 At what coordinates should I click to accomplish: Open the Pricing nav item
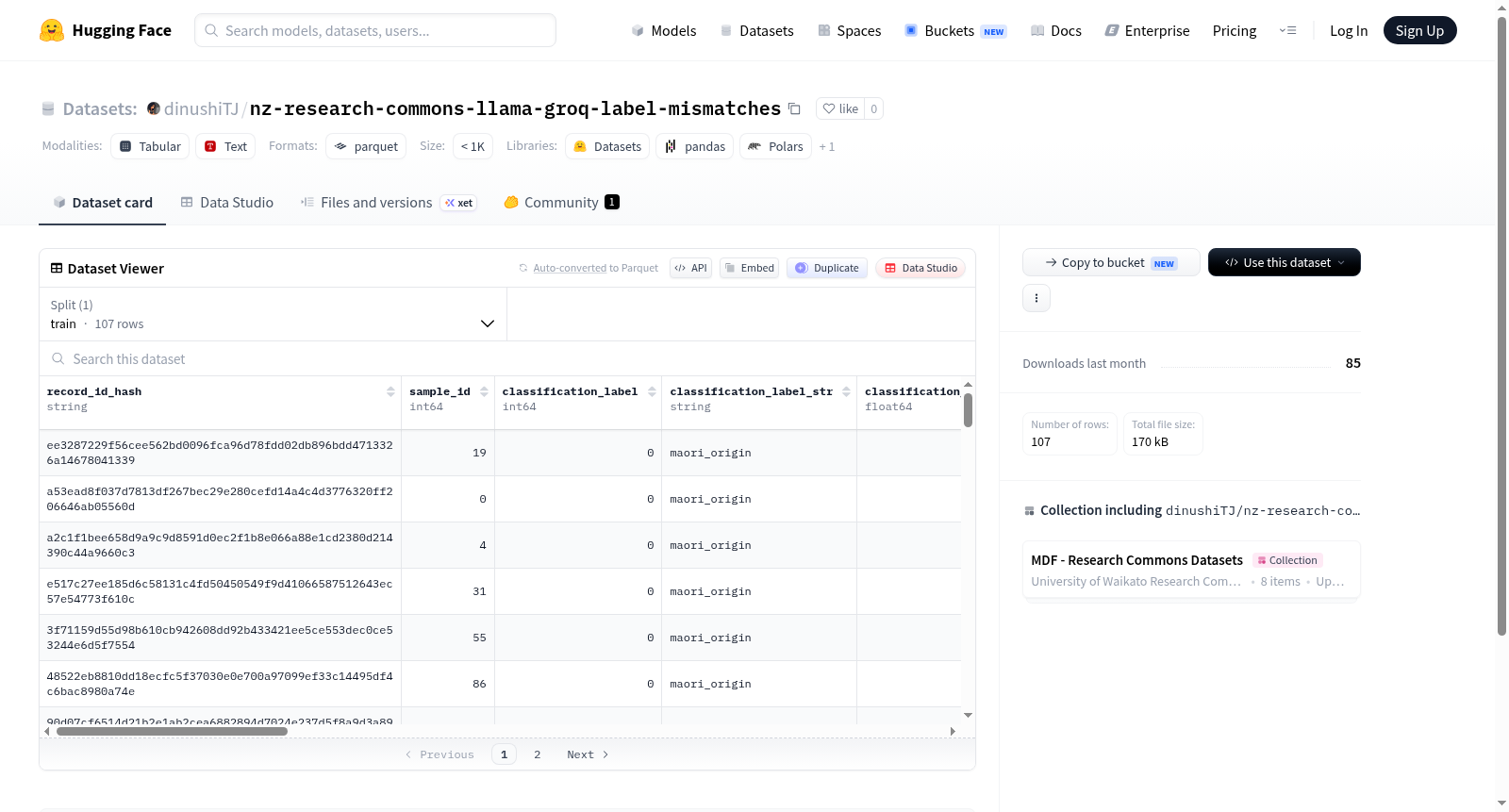[x=1235, y=30]
